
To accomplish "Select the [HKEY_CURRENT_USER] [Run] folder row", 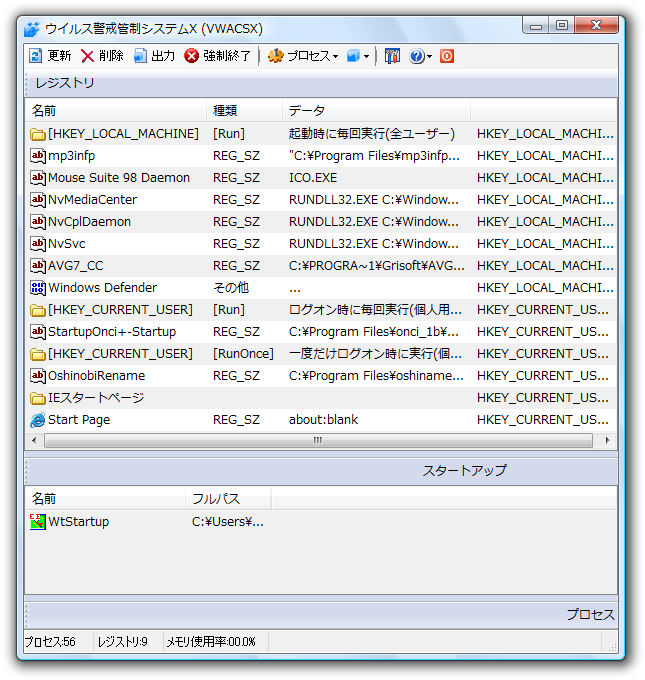I will (321, 310).
